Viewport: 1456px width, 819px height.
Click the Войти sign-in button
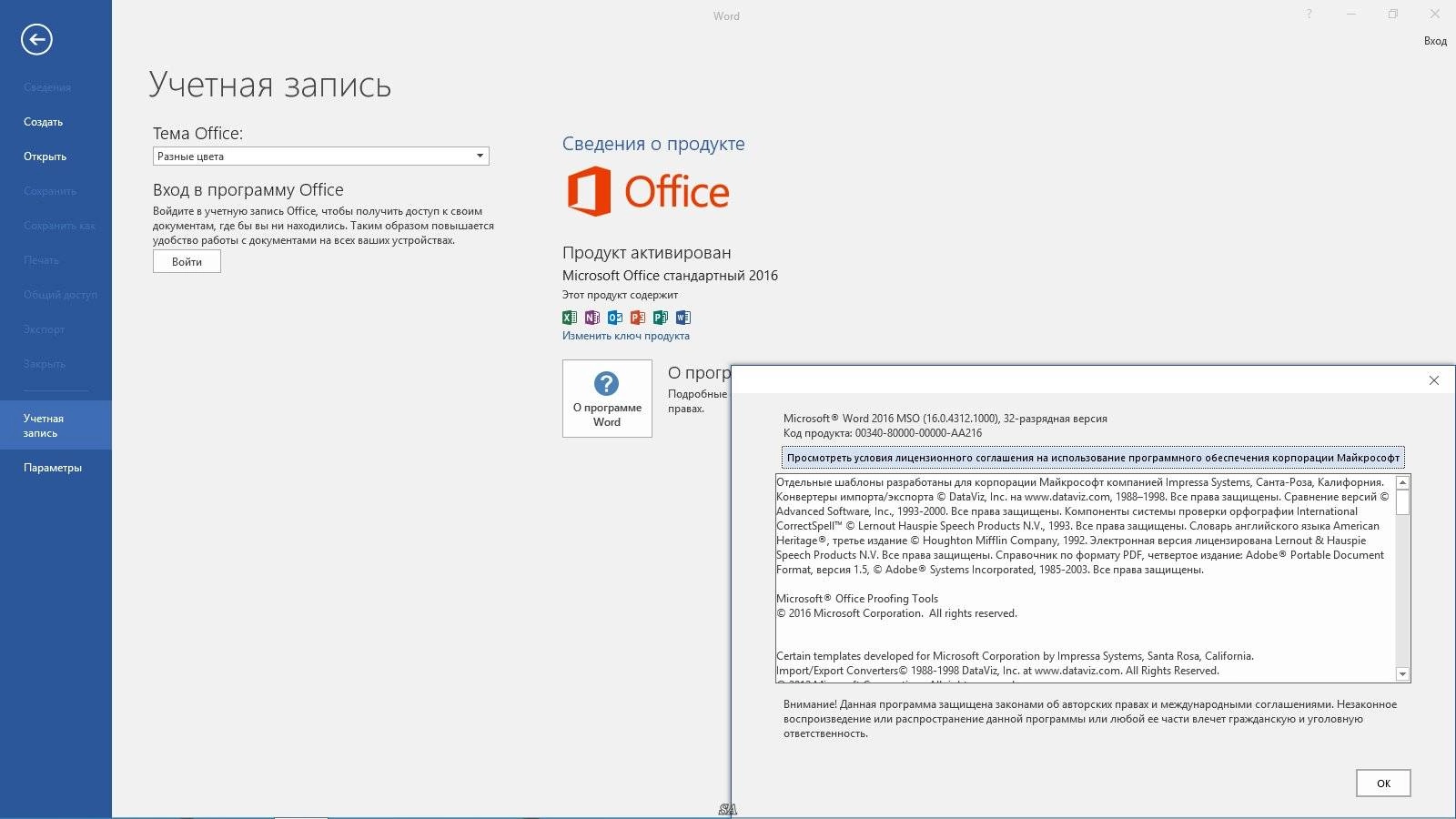point(187,261)
